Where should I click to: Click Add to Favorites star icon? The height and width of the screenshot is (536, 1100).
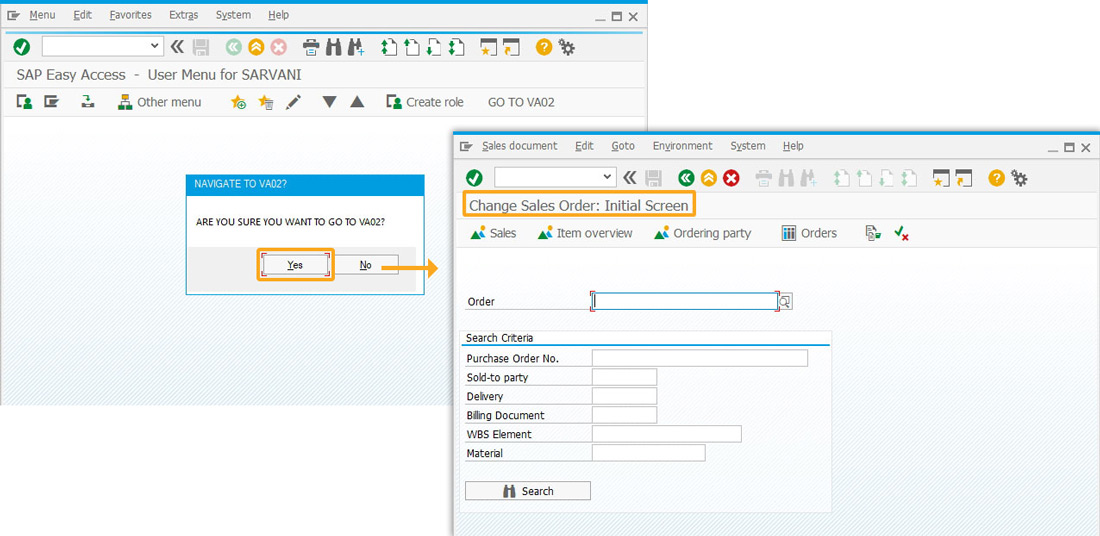coord(239,102)
